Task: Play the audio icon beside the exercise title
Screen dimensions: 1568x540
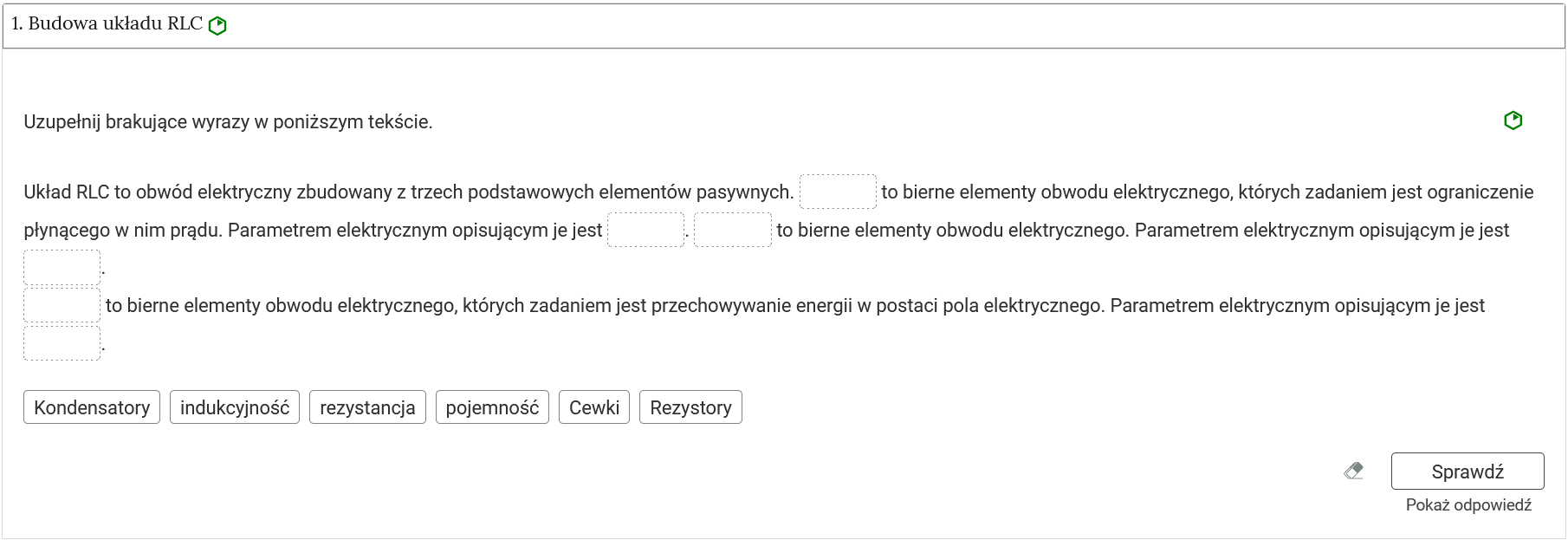Action: [x=217, y=25]
